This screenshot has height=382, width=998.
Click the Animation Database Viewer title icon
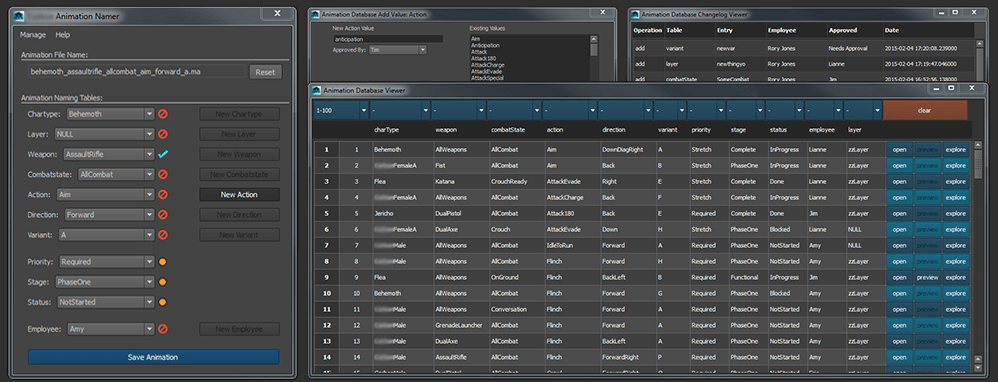click(x=317, y=90)
